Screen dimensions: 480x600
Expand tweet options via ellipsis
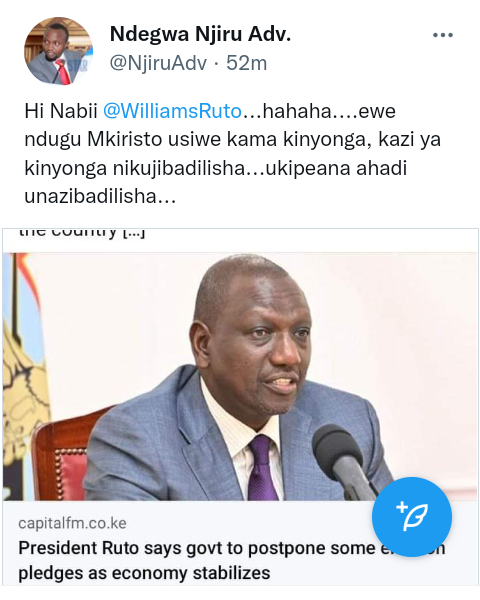tap(443, 35)
